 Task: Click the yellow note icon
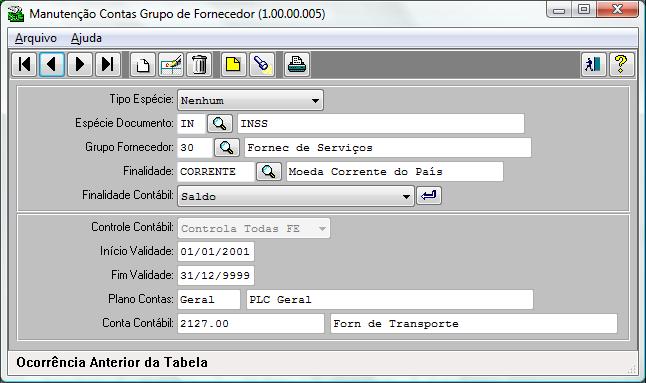point(234,64)
